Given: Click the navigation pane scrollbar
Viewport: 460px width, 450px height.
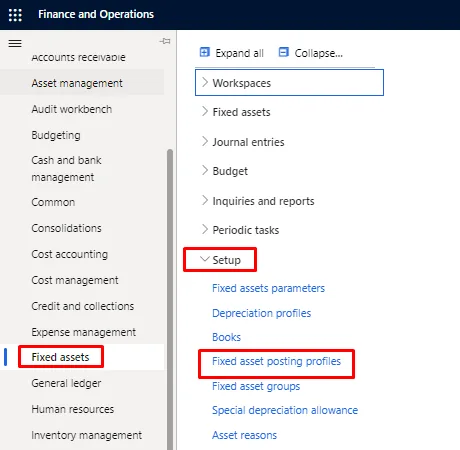Looking at the screenshot, I should coord(170,299).
